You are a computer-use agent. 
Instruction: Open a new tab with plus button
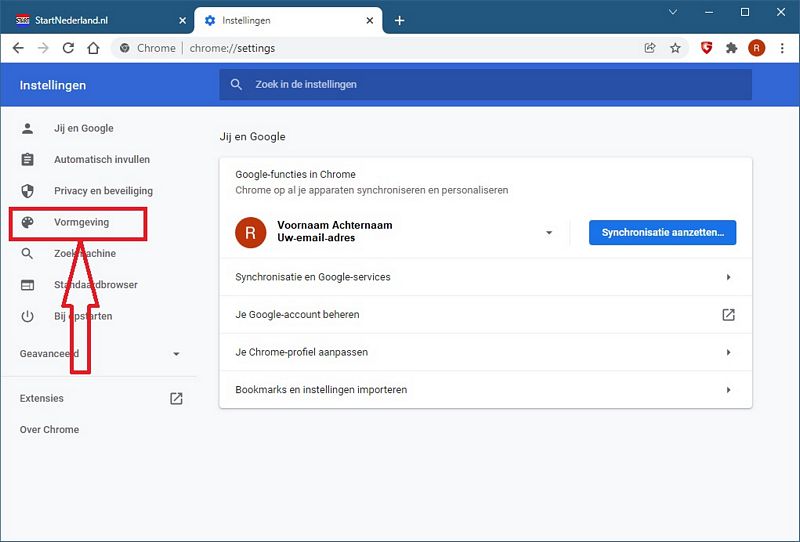[x=399, y=20]
